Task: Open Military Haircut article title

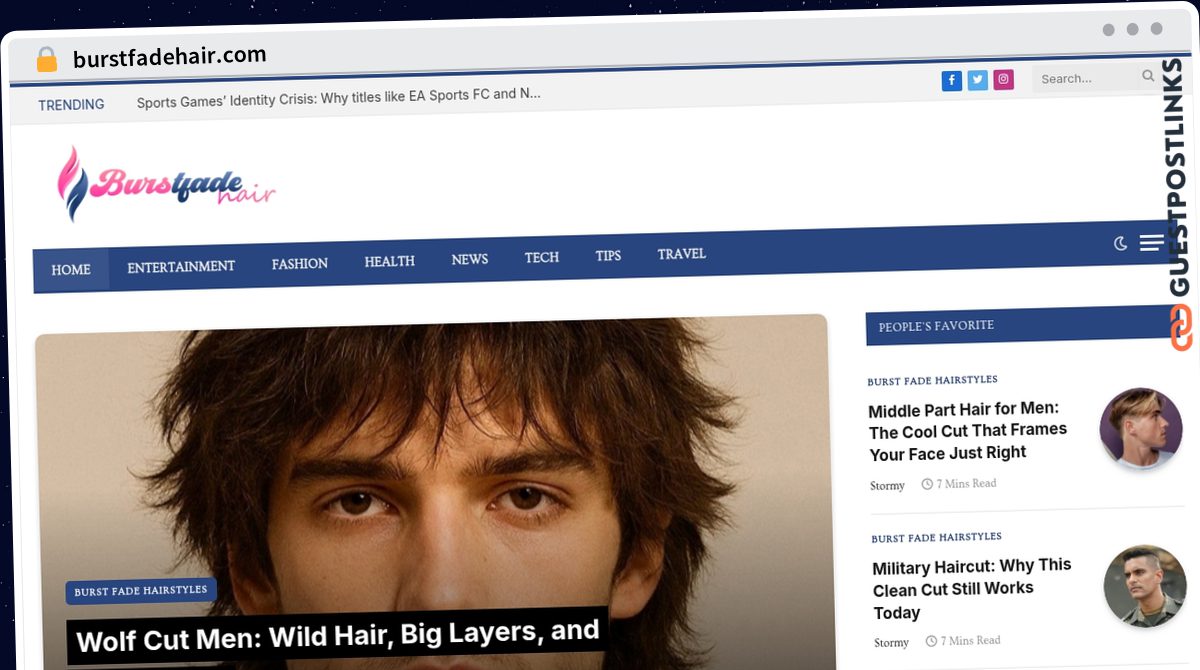Action: 973,589
